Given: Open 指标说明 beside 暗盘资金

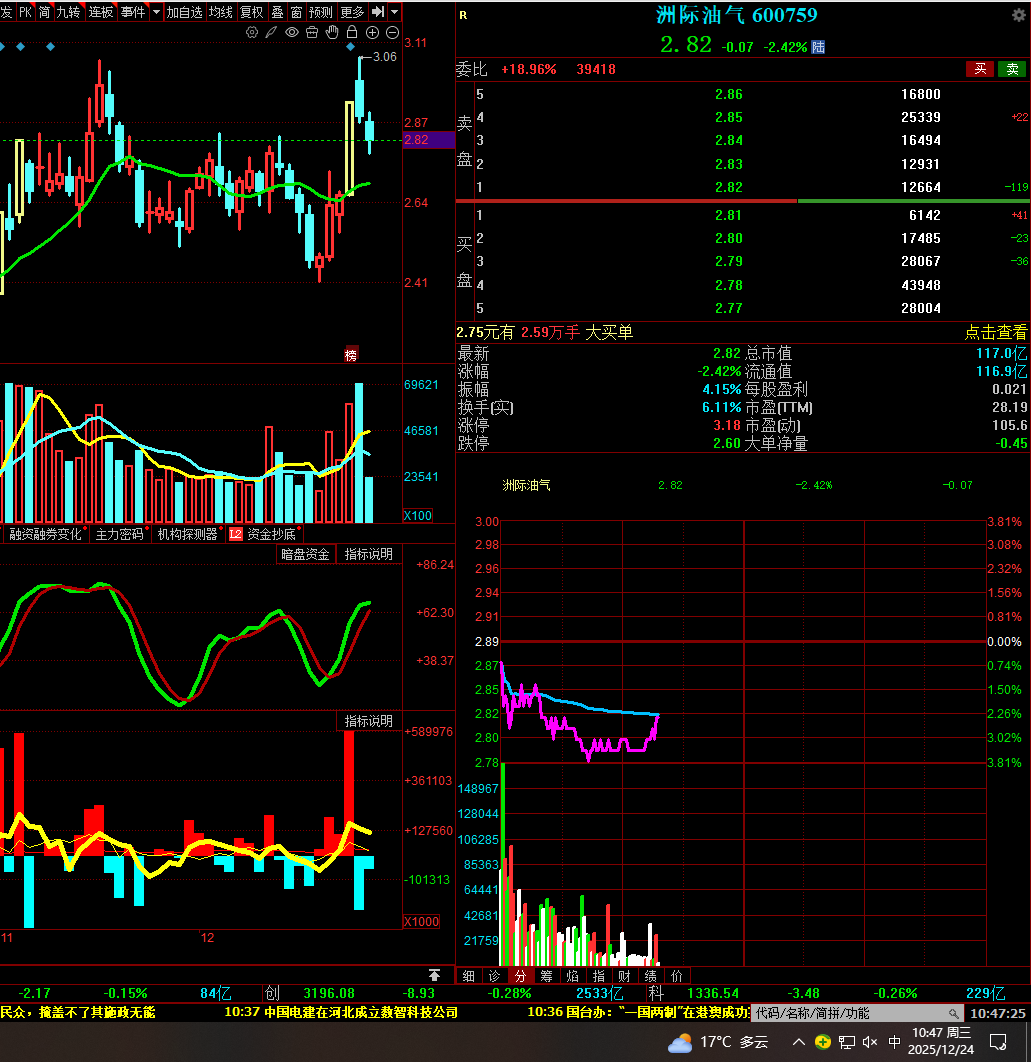Looking at the screenshot, I should tap(369, 554).
